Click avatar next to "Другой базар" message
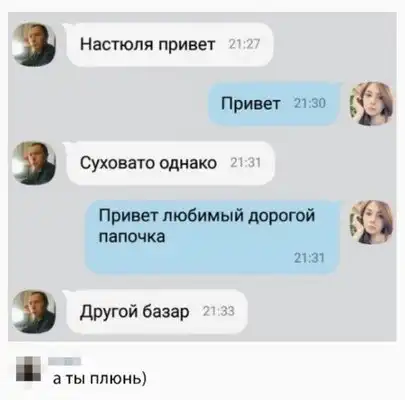 point(34,312)
